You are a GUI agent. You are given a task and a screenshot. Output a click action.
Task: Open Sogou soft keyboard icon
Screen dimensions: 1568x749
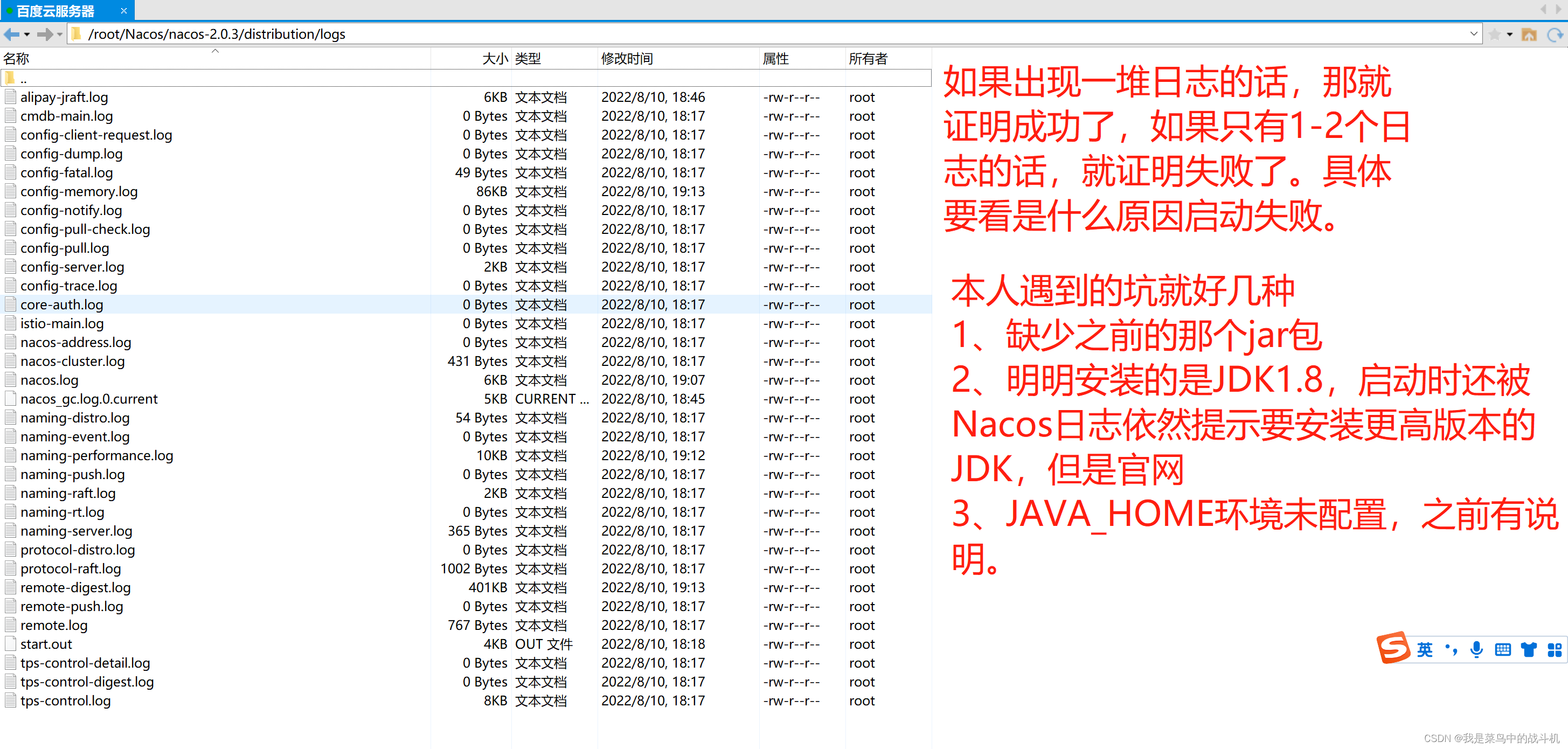tap(1502, 649)
